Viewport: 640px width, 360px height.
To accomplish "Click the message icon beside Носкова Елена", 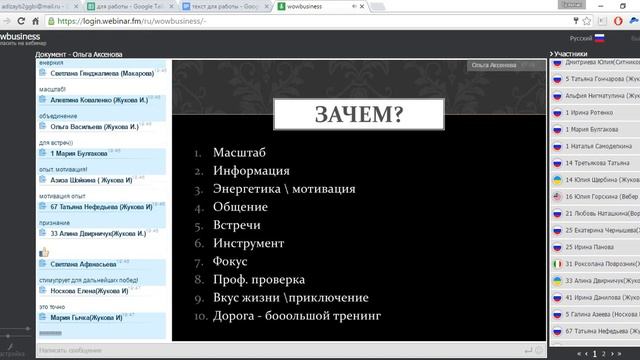I will point(42,290).
